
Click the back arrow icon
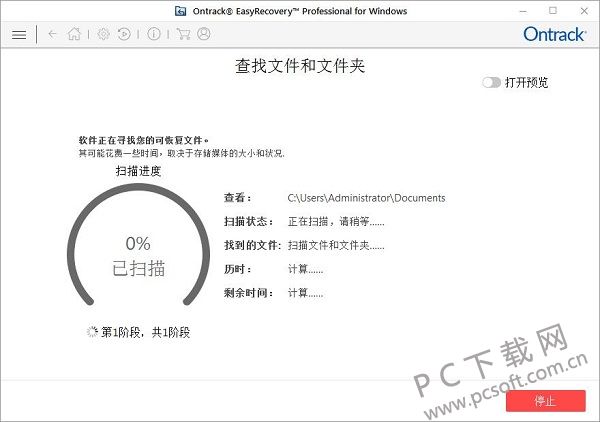click(52, 34)
